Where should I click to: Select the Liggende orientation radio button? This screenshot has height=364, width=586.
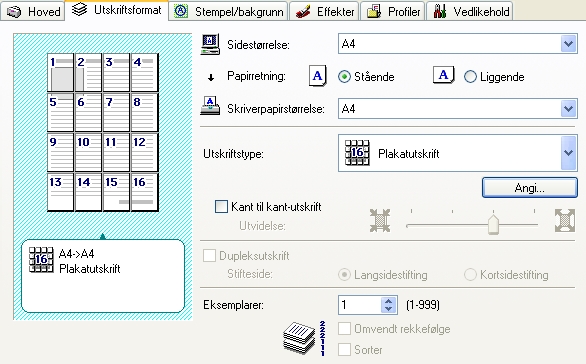click(470, 77)
